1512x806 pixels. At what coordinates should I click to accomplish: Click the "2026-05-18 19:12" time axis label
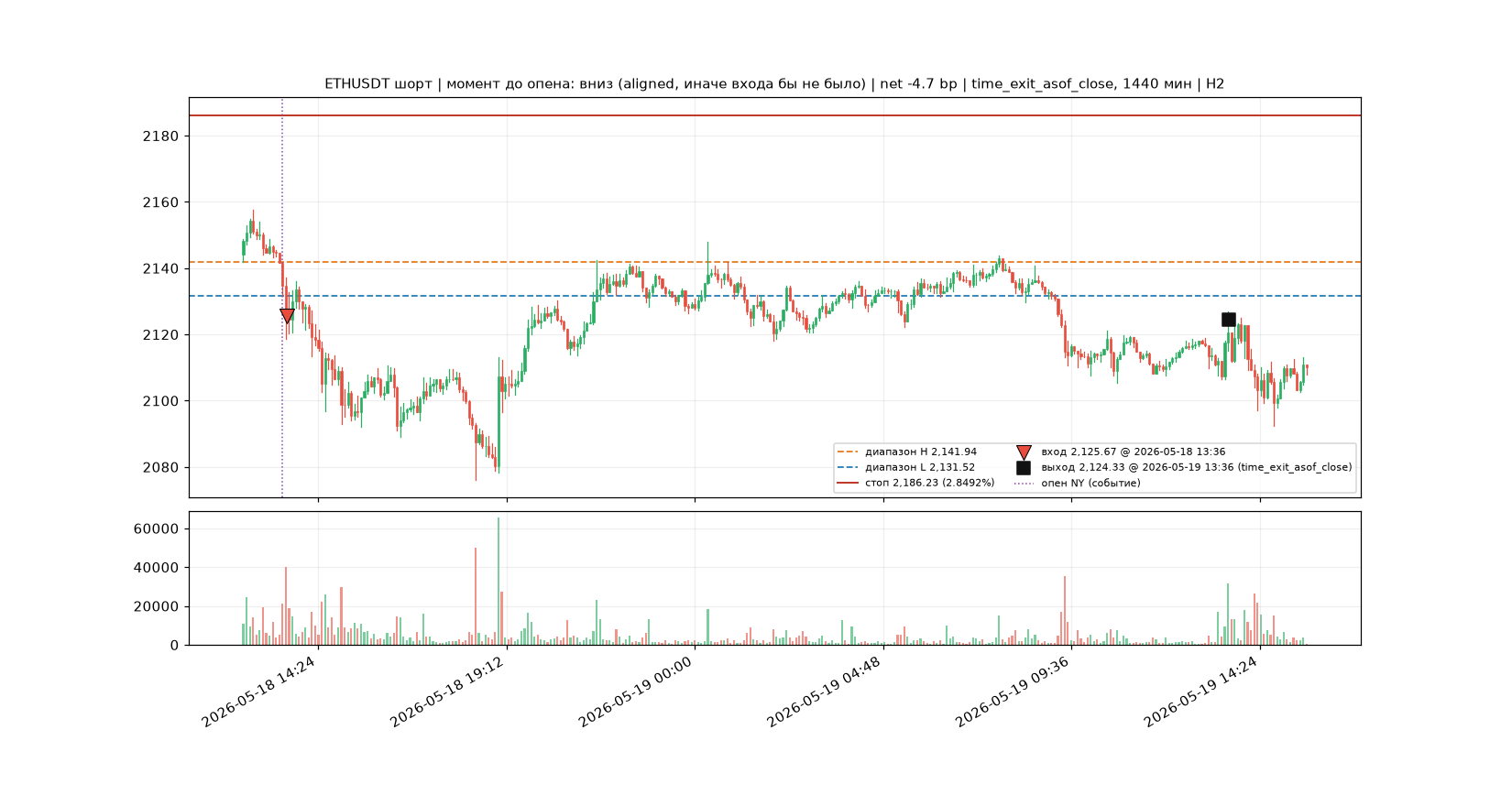pyautogui.click(x=447, y=692)
